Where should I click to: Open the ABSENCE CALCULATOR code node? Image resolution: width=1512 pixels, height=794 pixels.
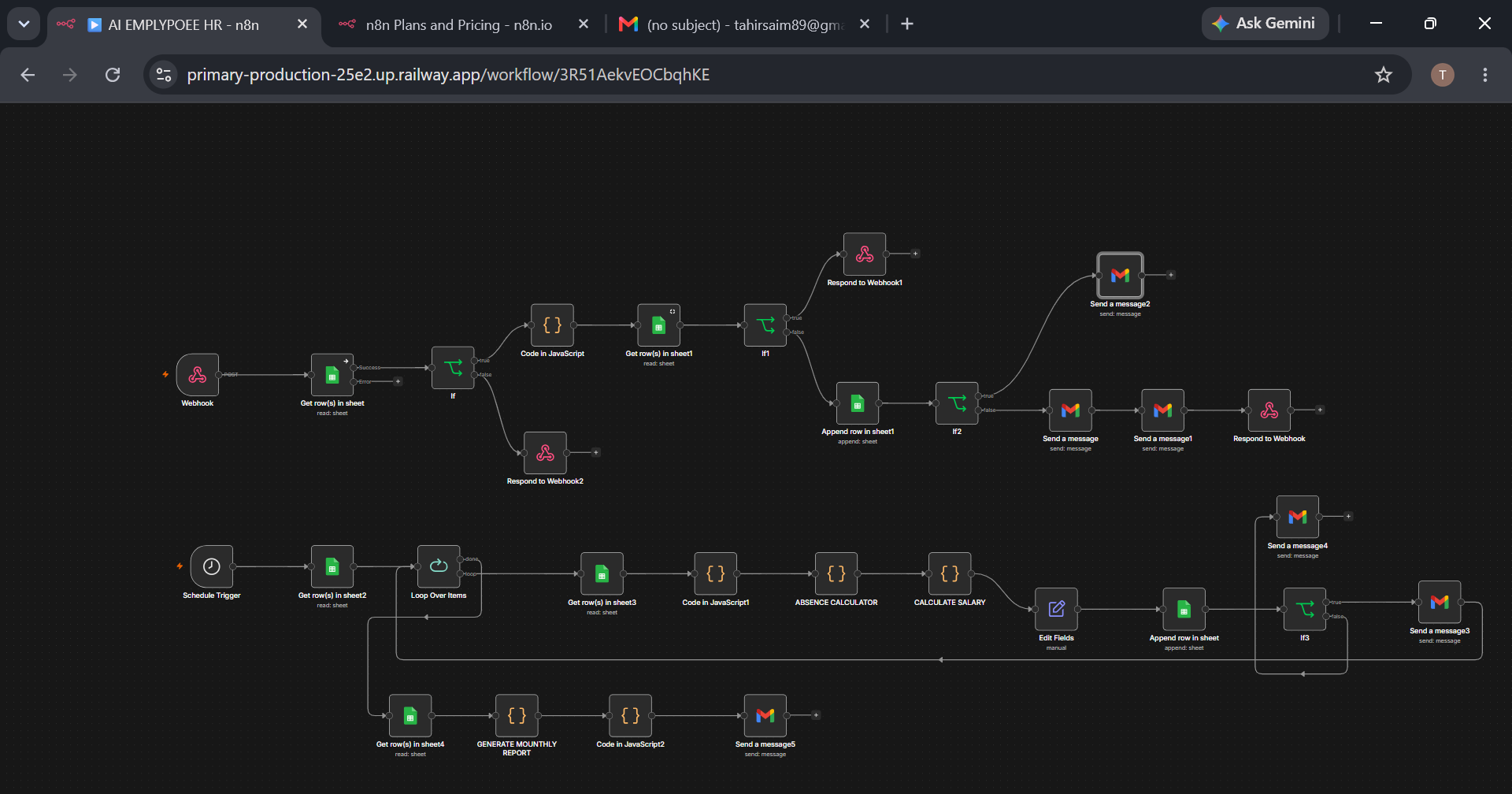836,573
